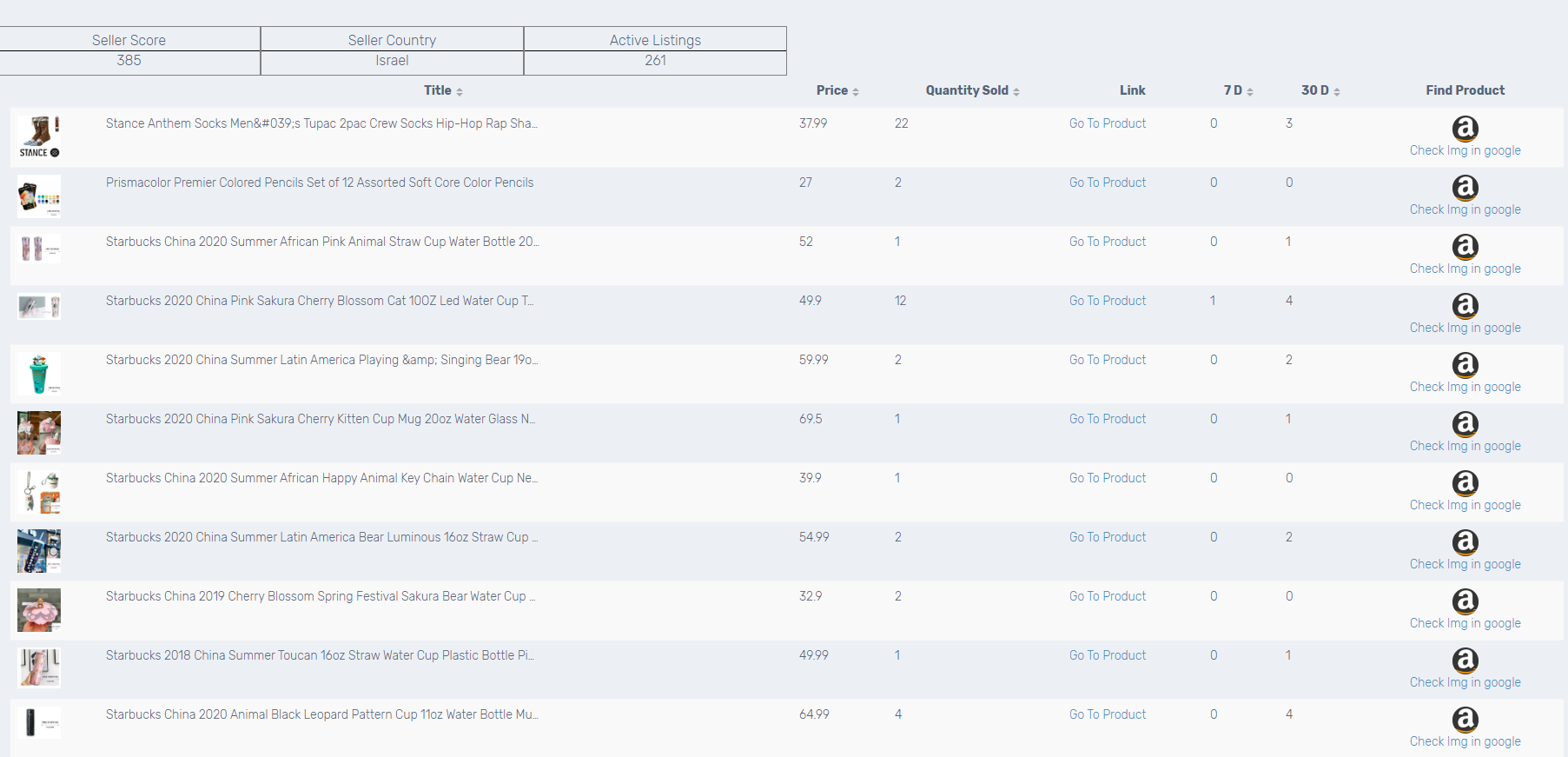Open Go To Product for 2019 Sakura Bear Cup
1568x757 pixels.
click(1108, 596)
